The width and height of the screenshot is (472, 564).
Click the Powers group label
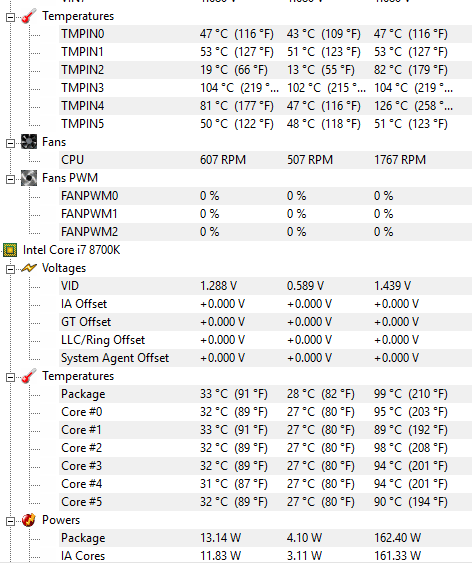(x=61, y=520)
